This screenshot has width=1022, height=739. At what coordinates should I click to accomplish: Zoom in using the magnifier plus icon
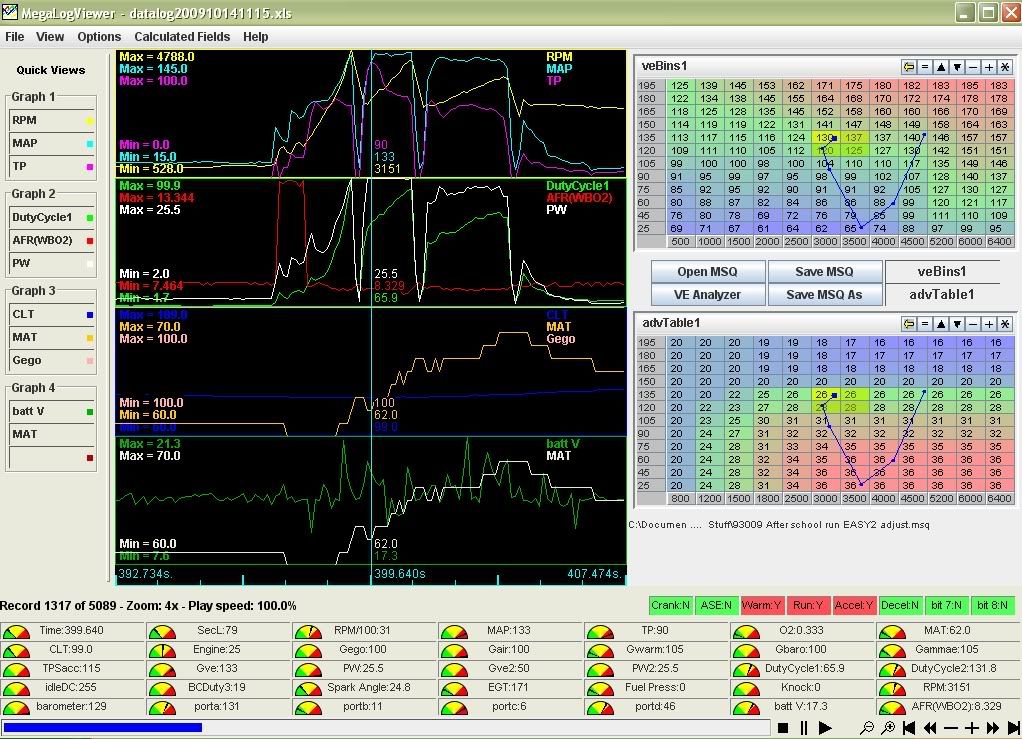point(888,728)
